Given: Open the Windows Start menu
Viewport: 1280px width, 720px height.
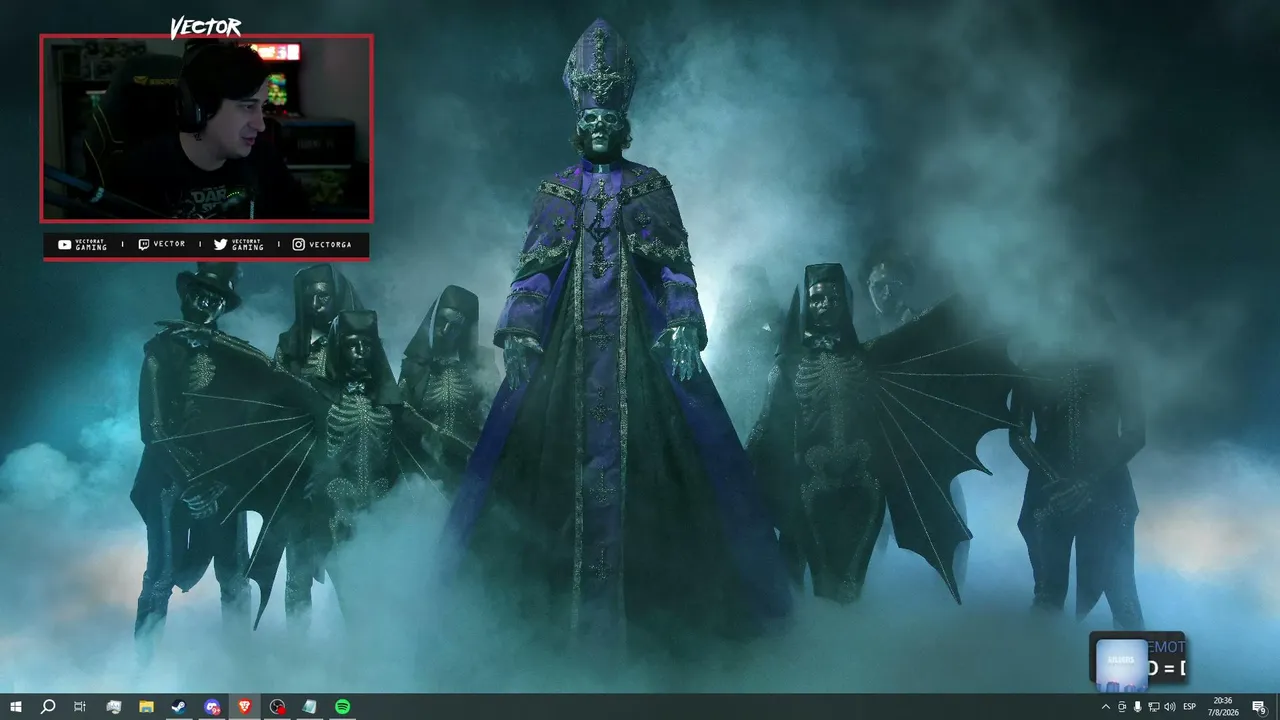Looking at the screenshot, I should (x=15, y=707).
